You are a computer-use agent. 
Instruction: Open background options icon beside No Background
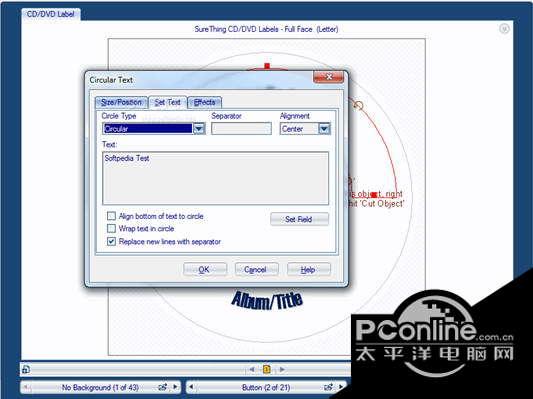162,387
